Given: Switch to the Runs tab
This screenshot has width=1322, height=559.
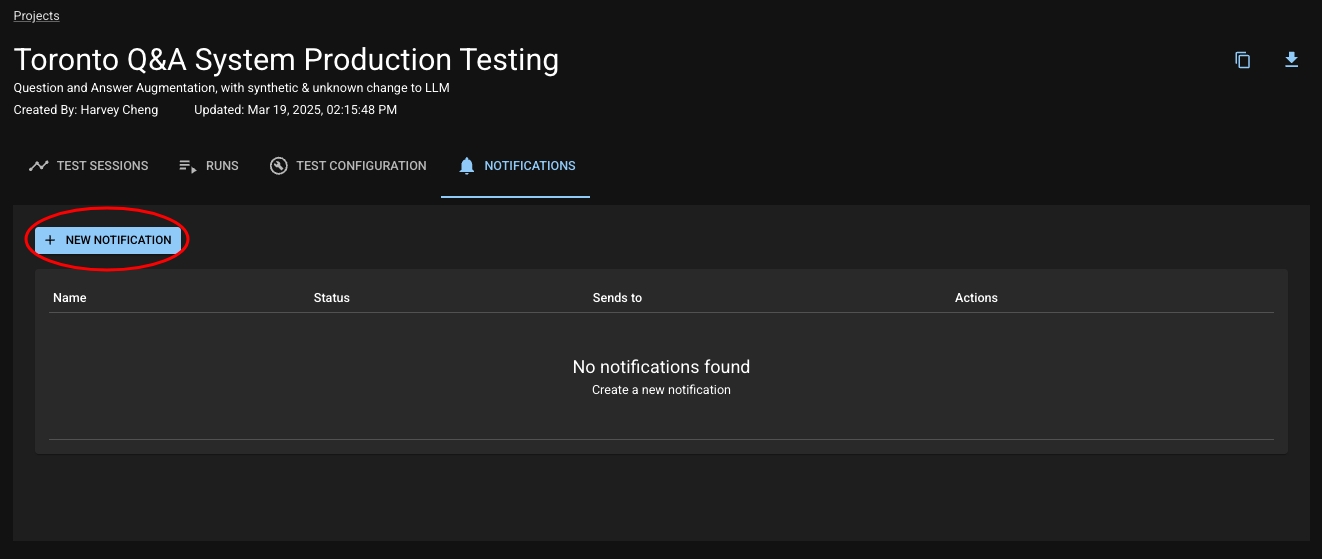Looking at the screenshot, I should coord(222,166).
